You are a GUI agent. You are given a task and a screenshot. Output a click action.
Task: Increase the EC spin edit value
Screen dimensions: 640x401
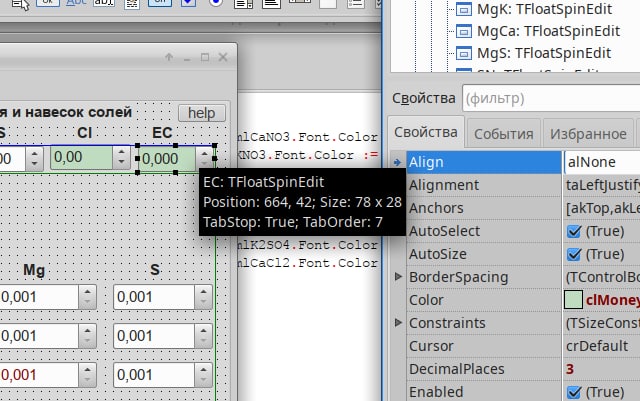[204, 153]
